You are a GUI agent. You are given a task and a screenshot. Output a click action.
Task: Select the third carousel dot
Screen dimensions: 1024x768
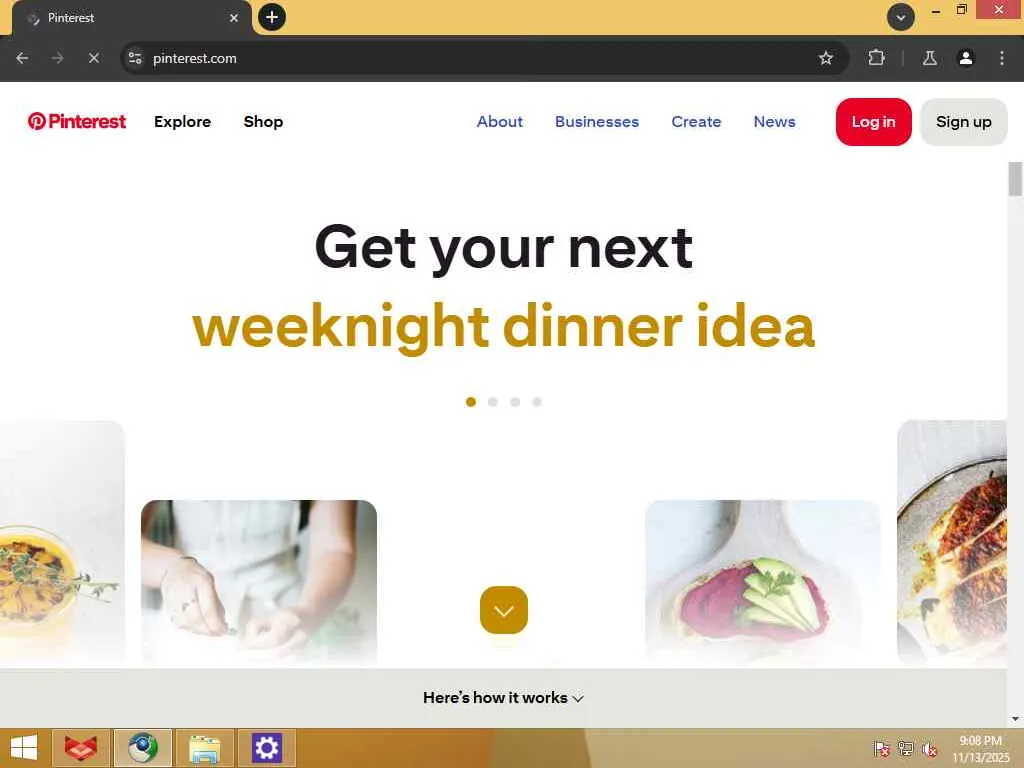[515, 402]
